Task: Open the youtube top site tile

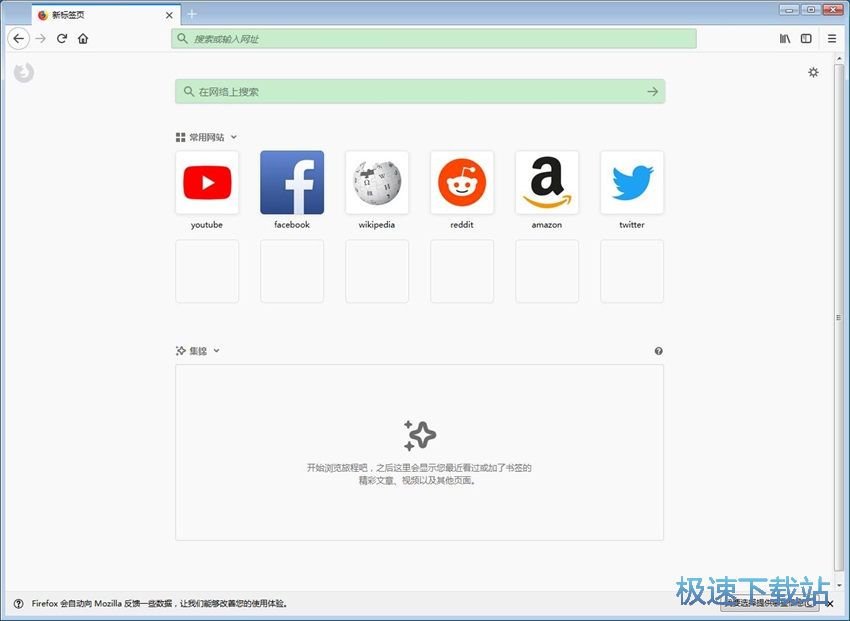Action: pyautogui.click(x=207, y=183)
